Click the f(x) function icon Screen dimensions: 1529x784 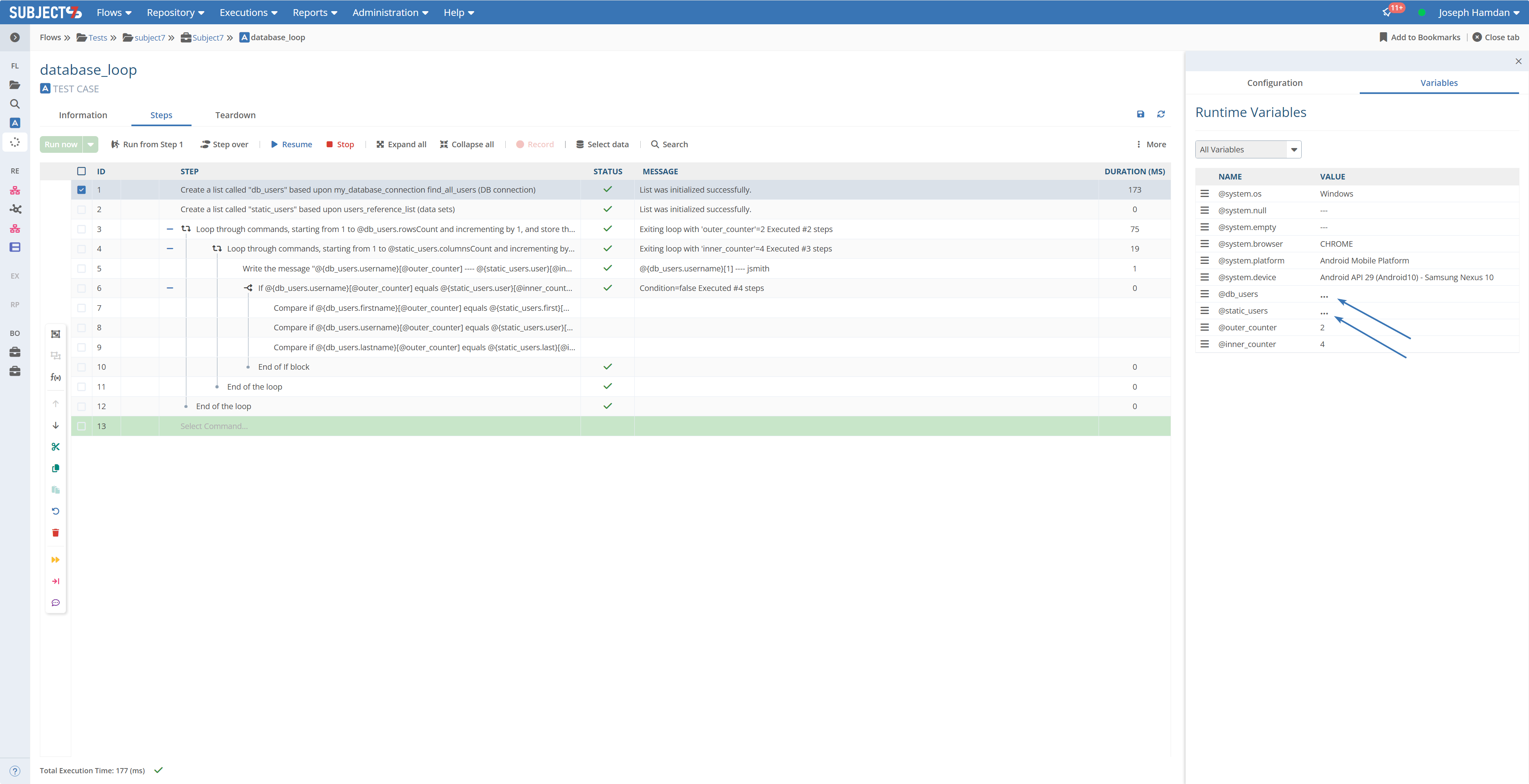(x=56, y=377)
